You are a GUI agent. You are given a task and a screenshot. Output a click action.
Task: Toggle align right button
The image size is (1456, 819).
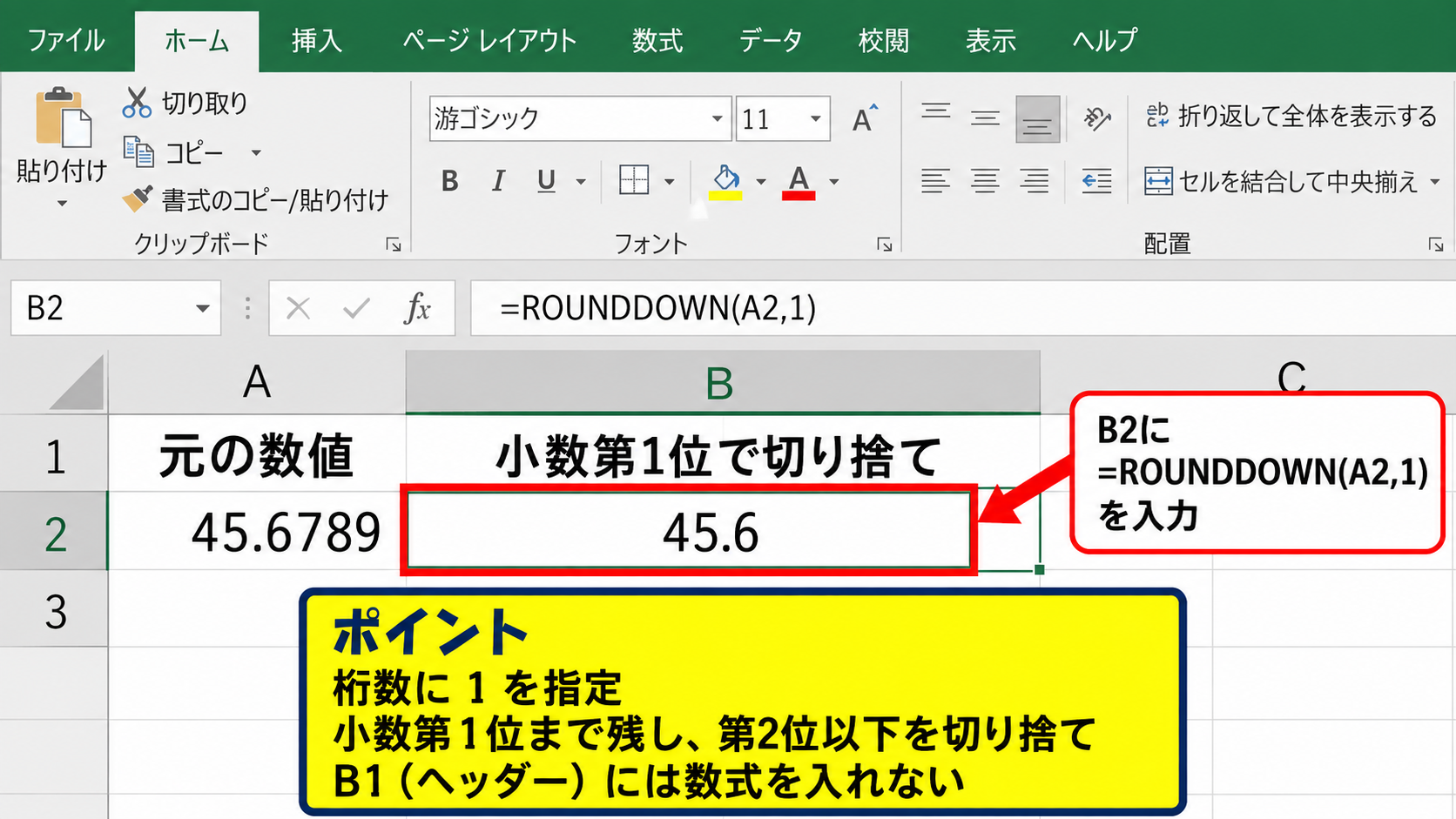(1035, 181)
